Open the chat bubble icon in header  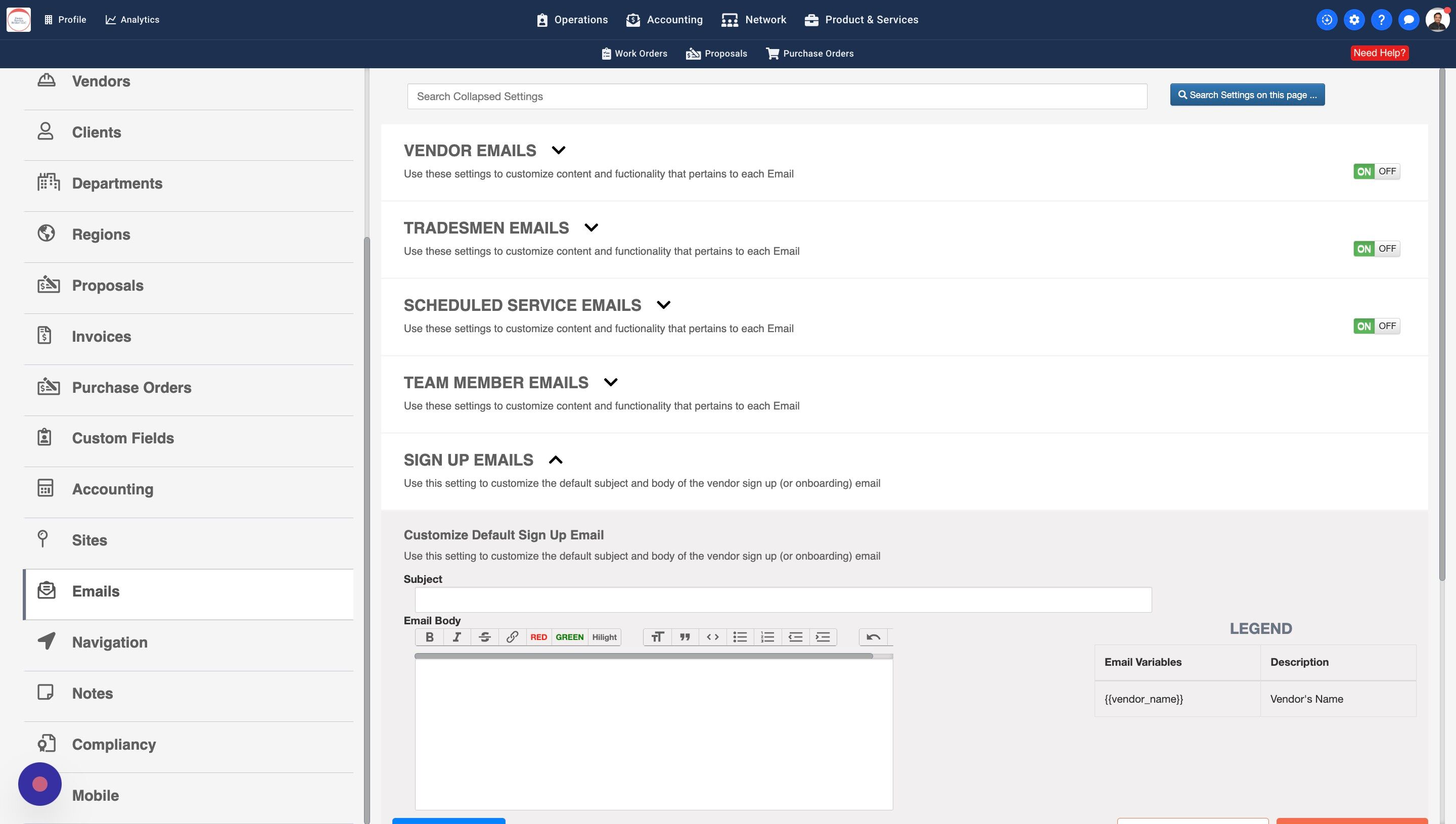[x=1408, y=20]
